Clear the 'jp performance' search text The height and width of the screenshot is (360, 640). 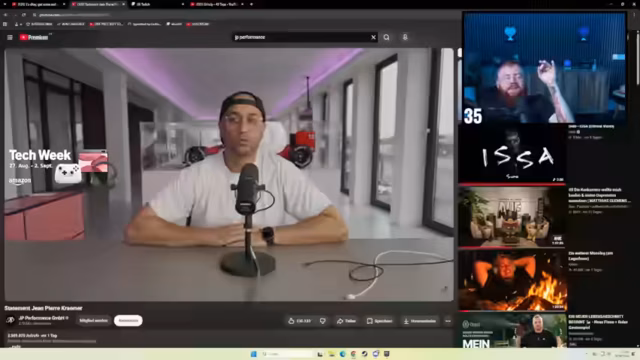tap(373, 37)
